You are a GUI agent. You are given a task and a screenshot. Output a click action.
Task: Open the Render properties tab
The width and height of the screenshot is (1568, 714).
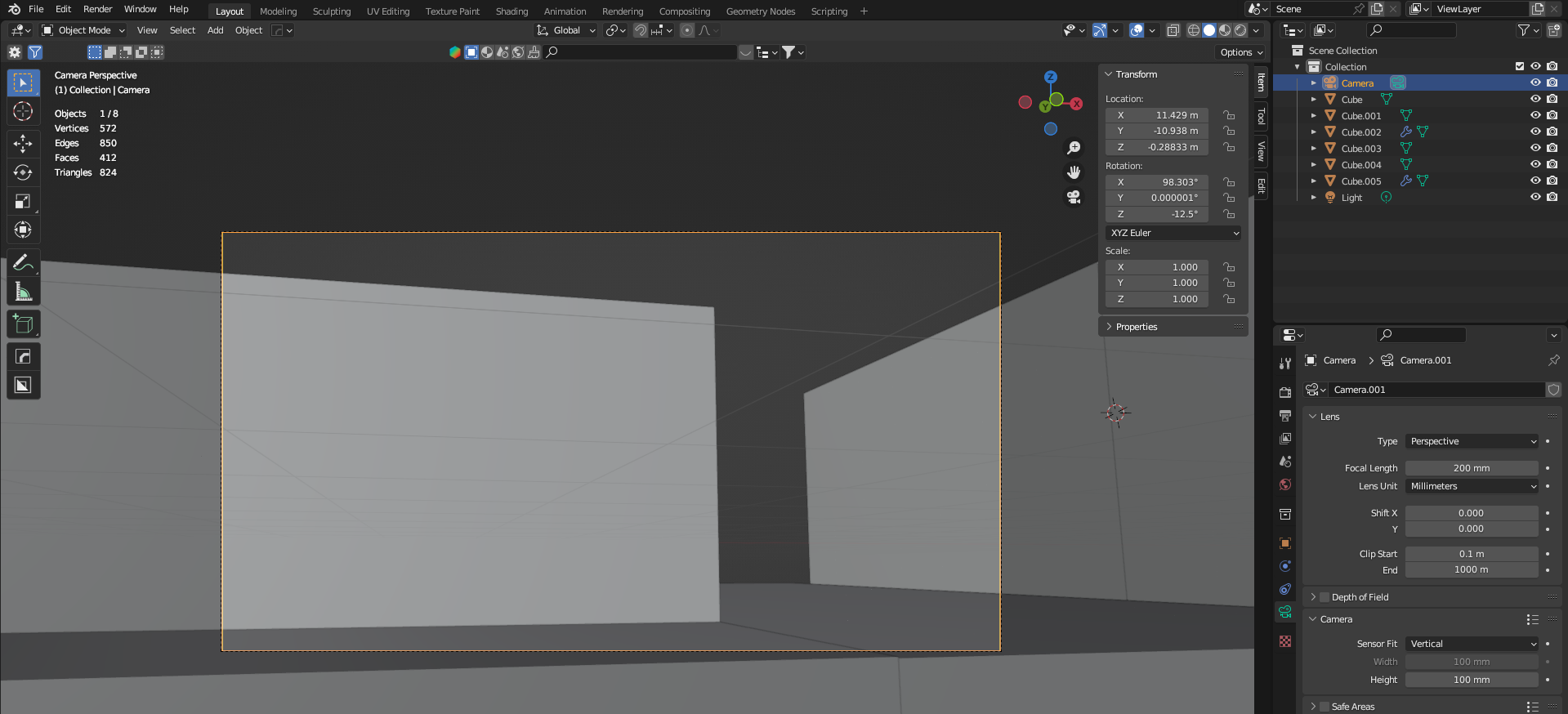pos(1285,393)
